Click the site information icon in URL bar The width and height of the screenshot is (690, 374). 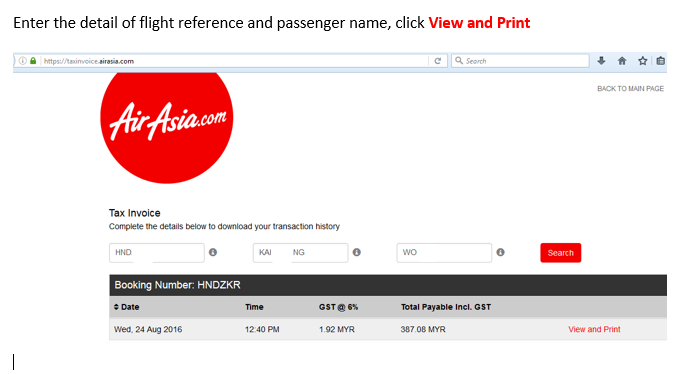point(22,61)
